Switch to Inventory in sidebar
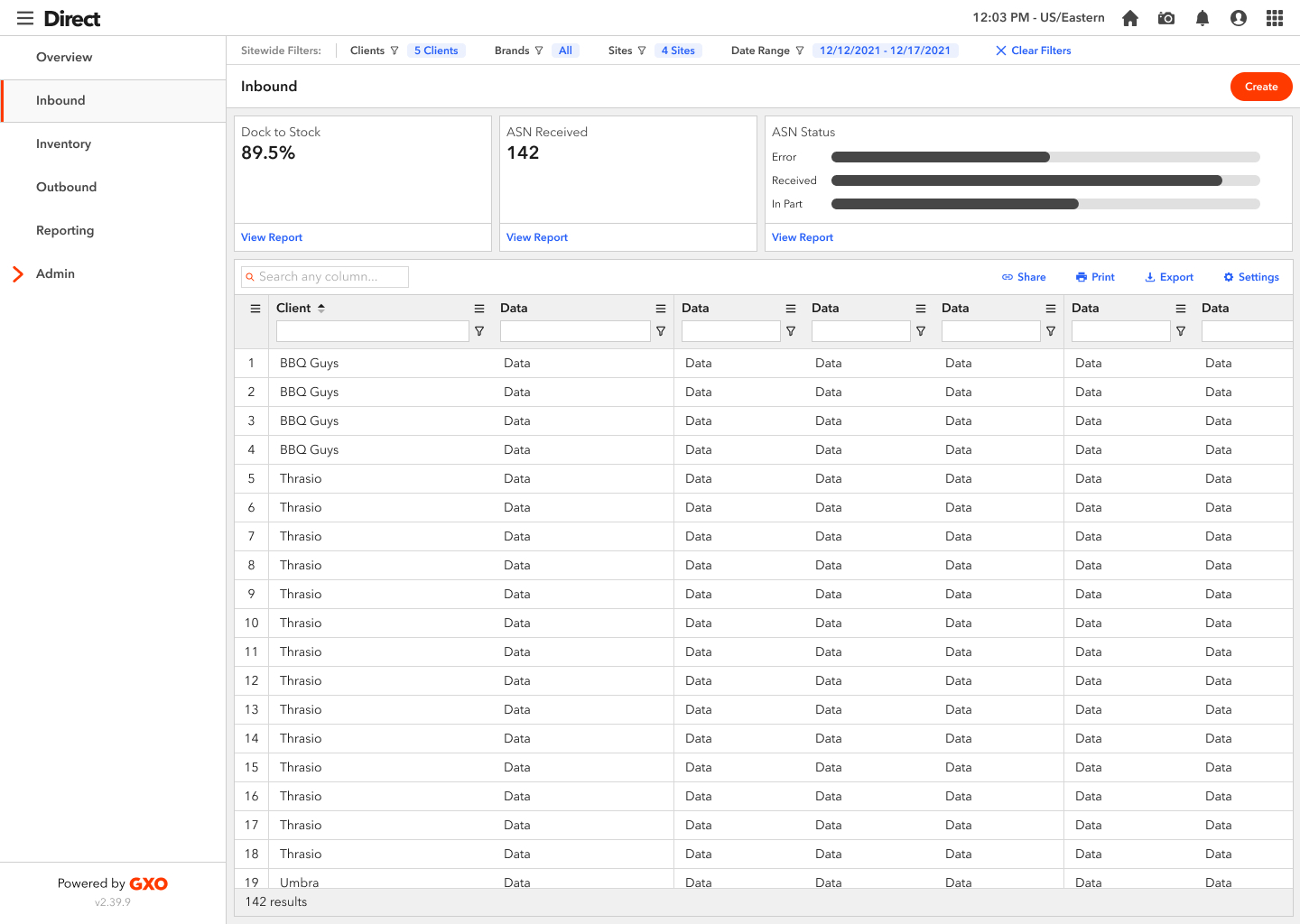Screen dimensions: 1300x924 tap(63, 144)
